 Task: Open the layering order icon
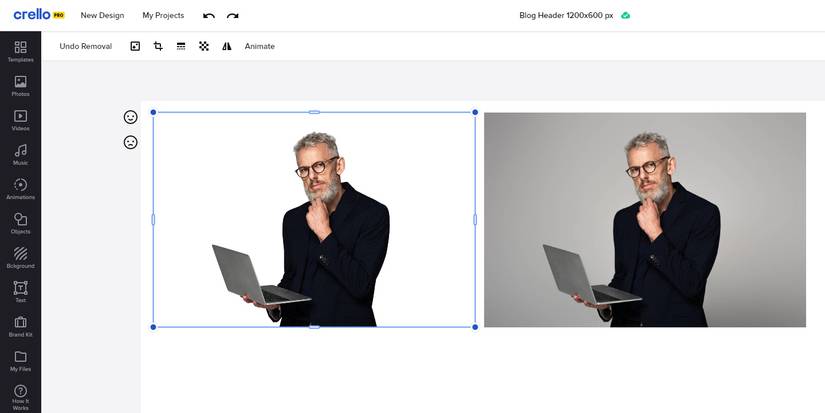(181, 46)
